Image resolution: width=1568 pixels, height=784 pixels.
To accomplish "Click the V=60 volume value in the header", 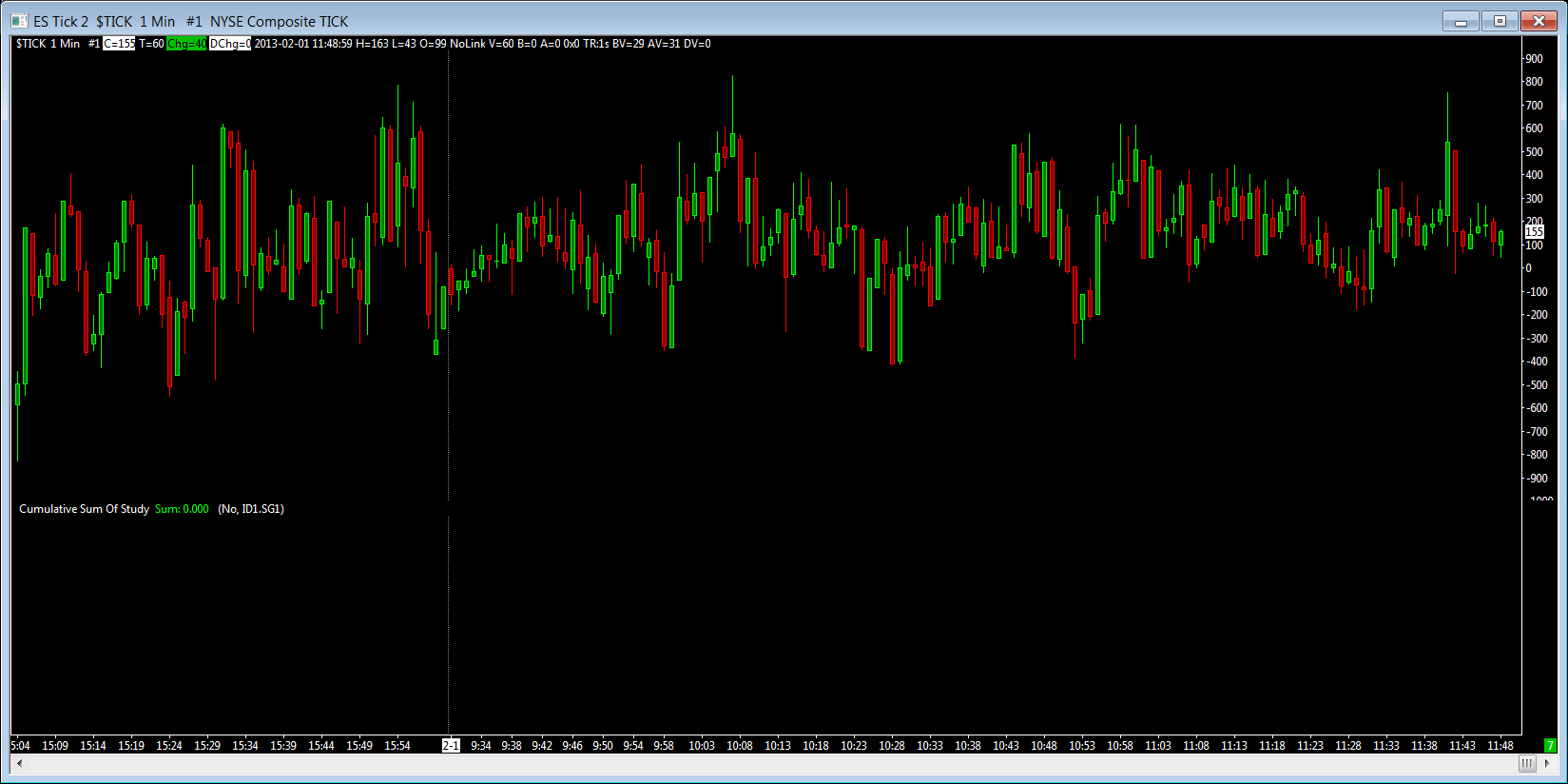I will (x=501, y=44).
